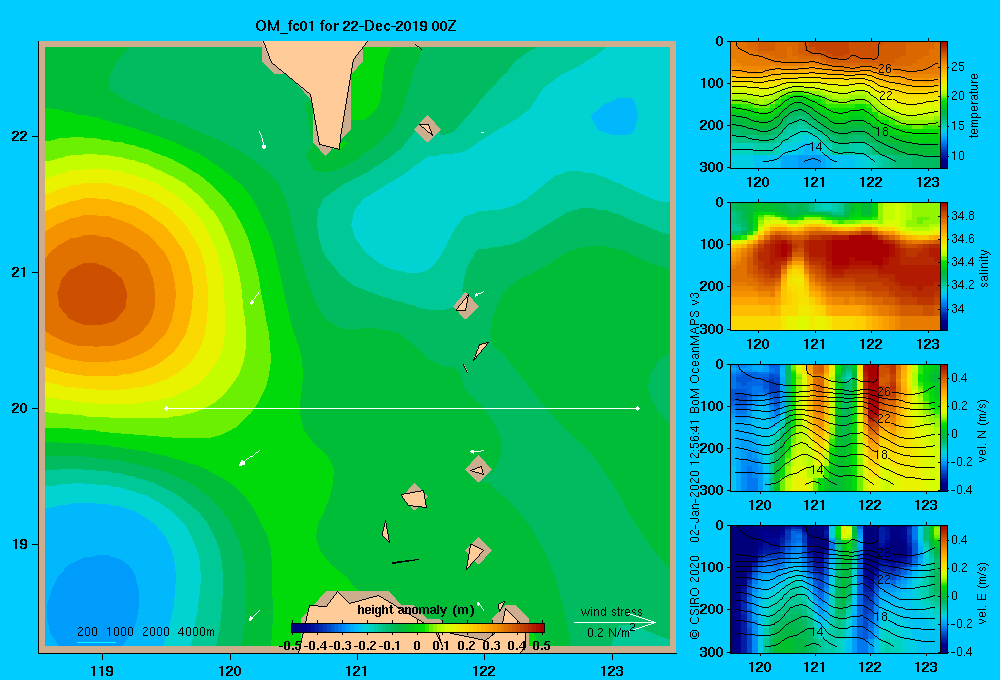Click the '10' value on temperature scale
Viewport: 1000px width, 680px height.
958,156
